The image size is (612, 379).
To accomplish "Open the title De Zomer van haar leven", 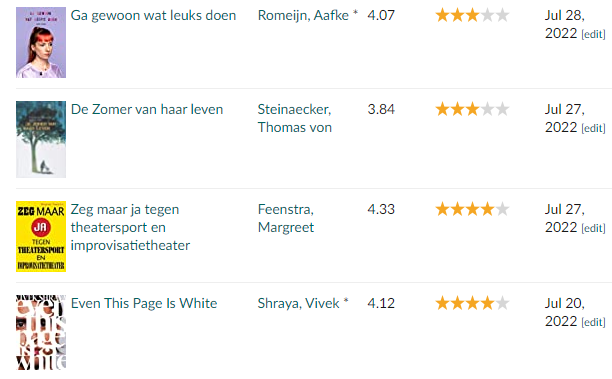I will click(147, 109).
